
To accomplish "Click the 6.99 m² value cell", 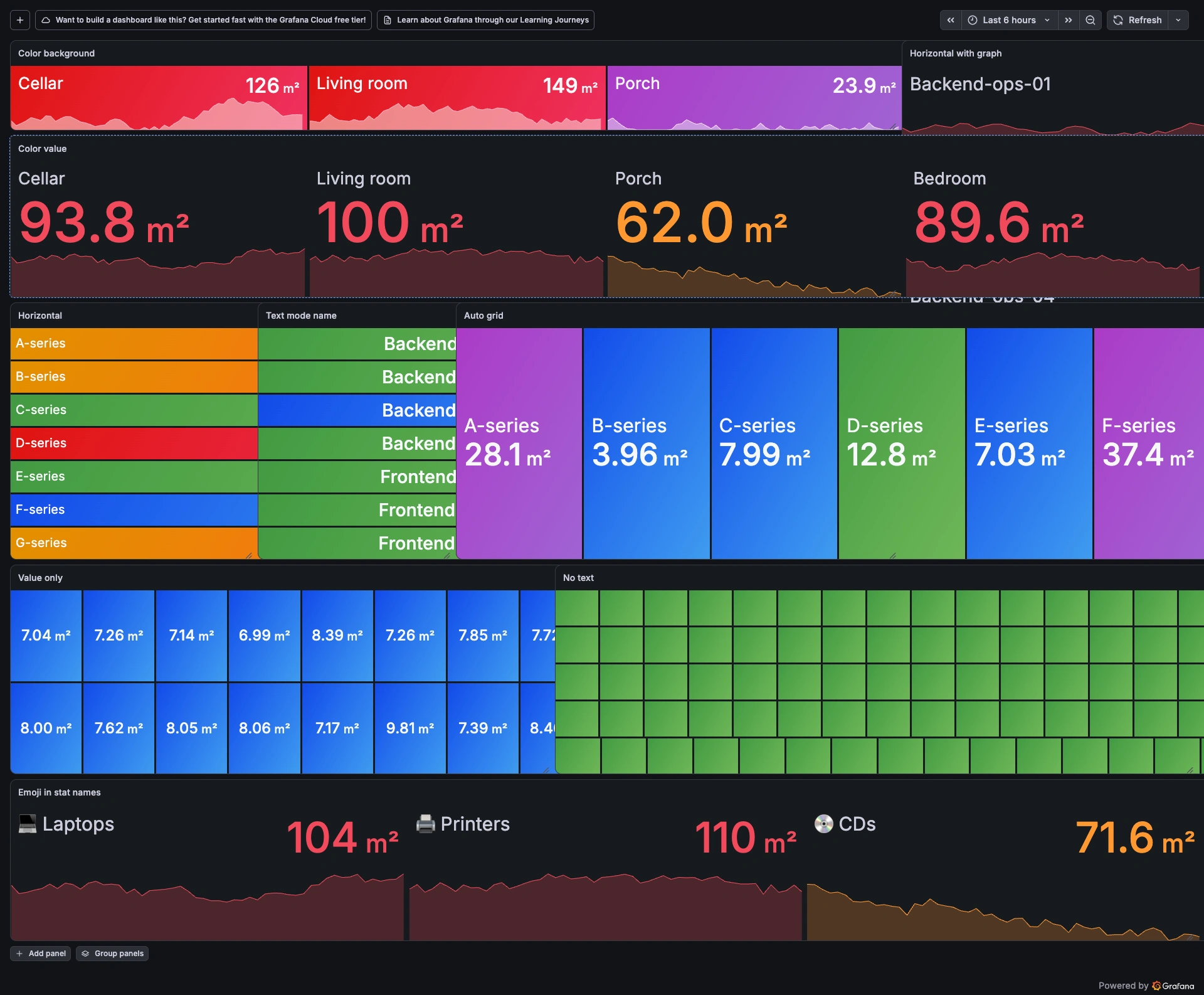I will [264, 636].
